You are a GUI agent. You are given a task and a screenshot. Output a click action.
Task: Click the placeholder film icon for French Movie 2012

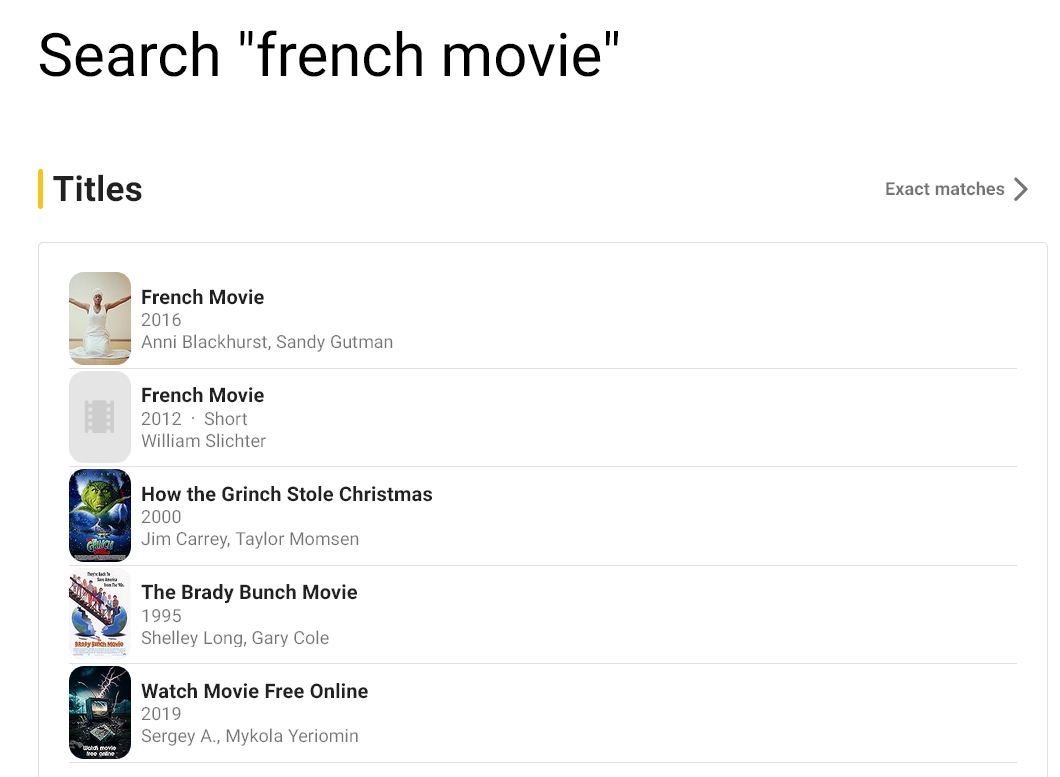tap(100, 417)
